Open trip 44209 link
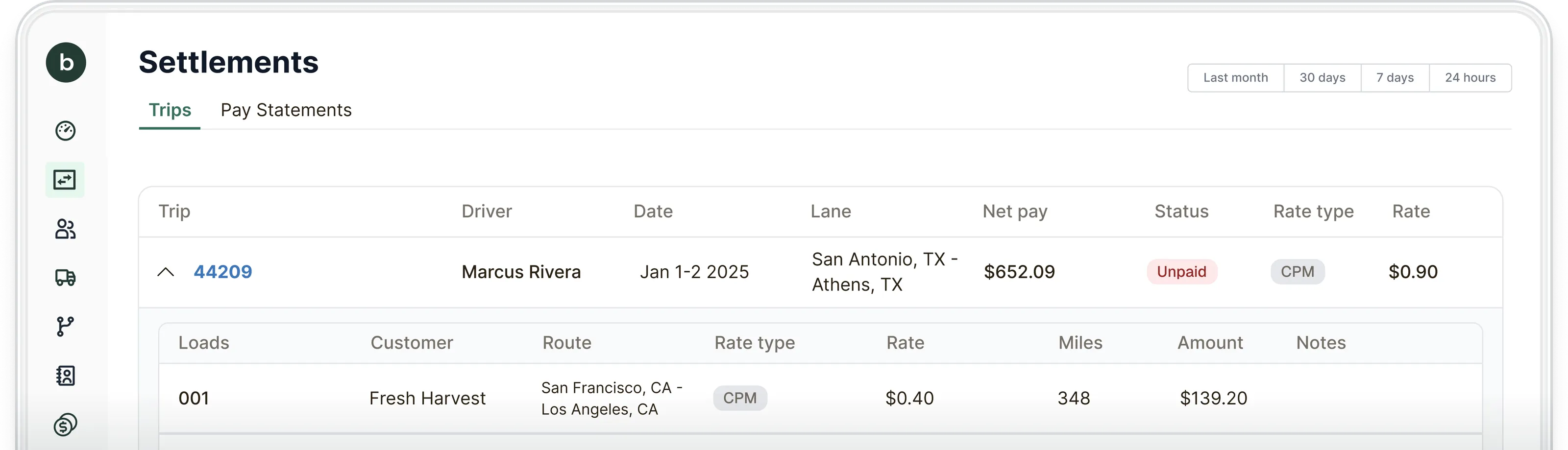Image resolution: width=1568 pixels, height=450 pixels. click(x=223, y=272)
